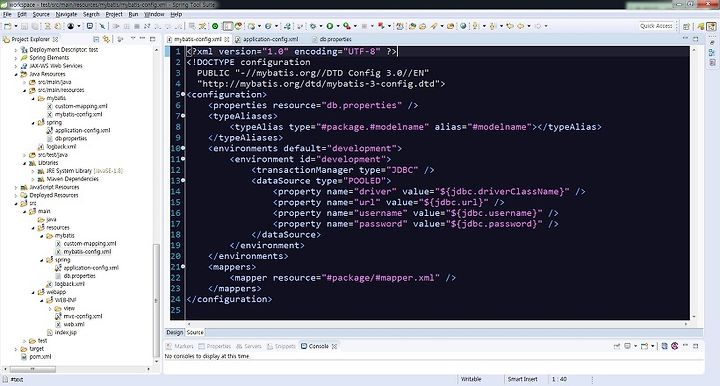Viewport: 720px width, 386px height.
Task: Minimize the Project Explorer view
Action: [142, 39]
